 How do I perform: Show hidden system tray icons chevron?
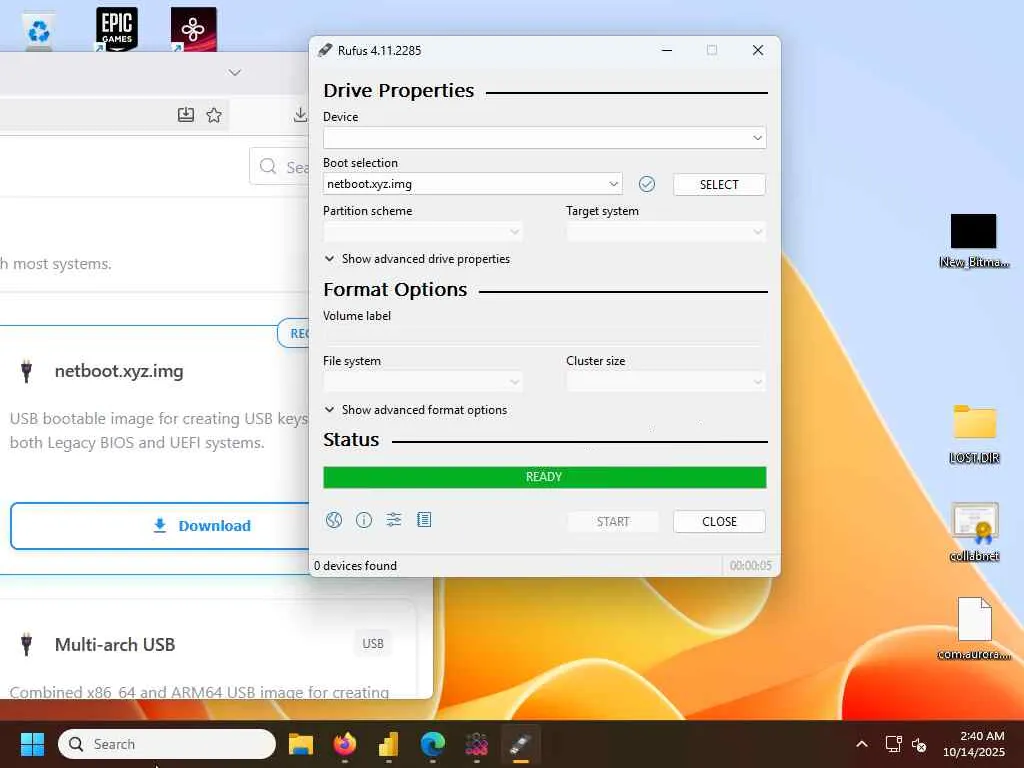click(x=861, y=744)
